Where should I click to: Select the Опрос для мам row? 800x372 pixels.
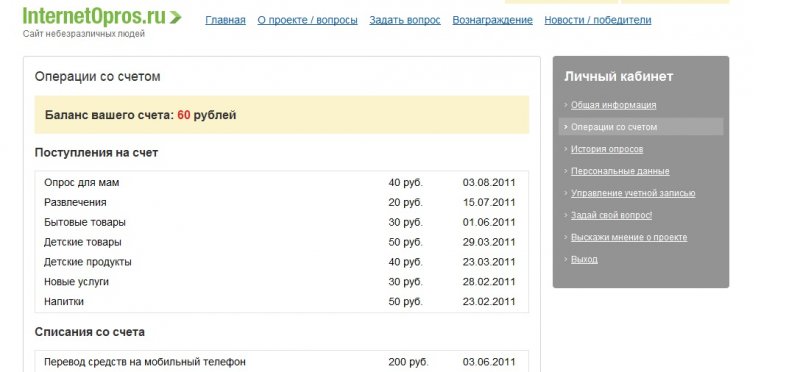(x=281, y=182)
